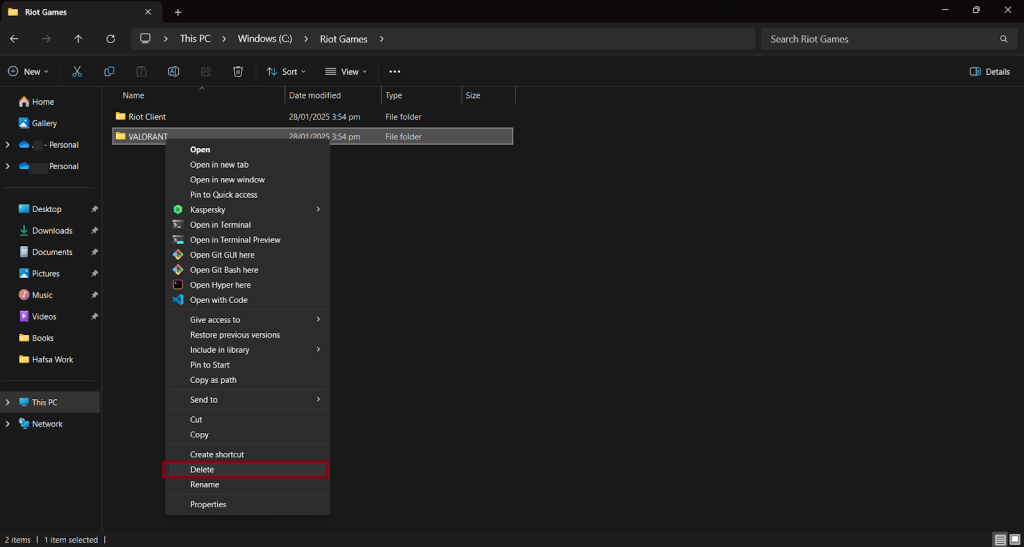
Task: Expand the Give access to submenu
Action: point(248,319)
